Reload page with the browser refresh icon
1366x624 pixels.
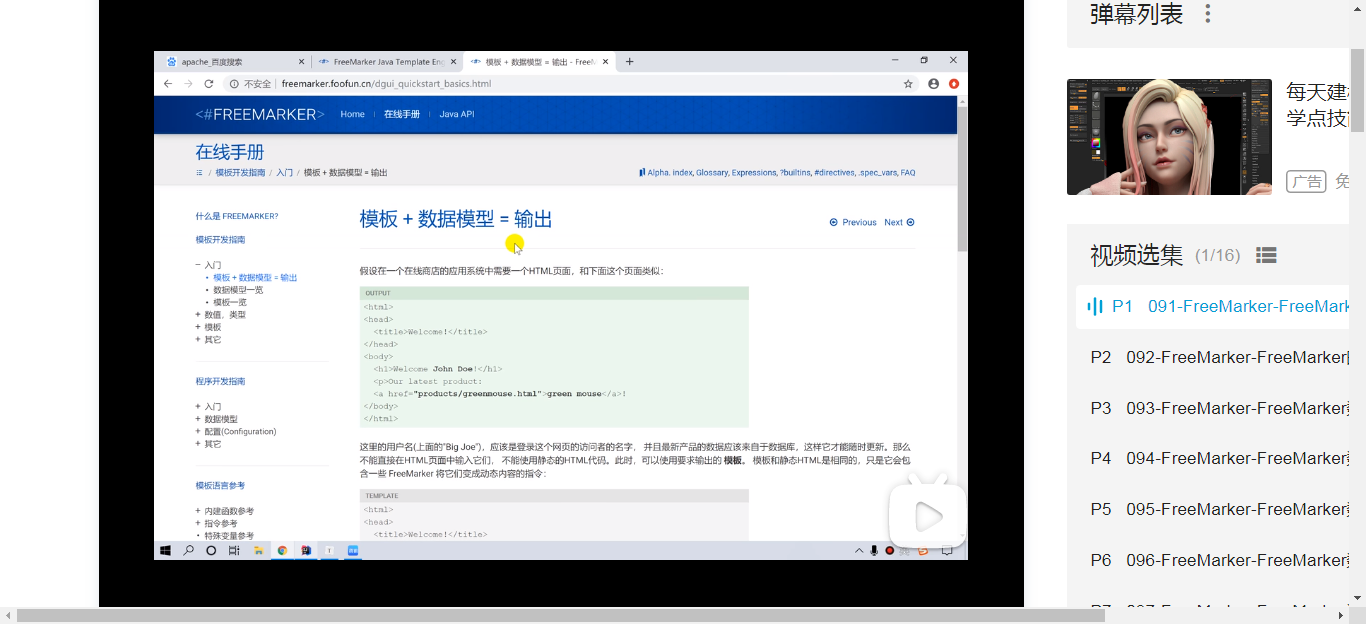coord(209,84)
